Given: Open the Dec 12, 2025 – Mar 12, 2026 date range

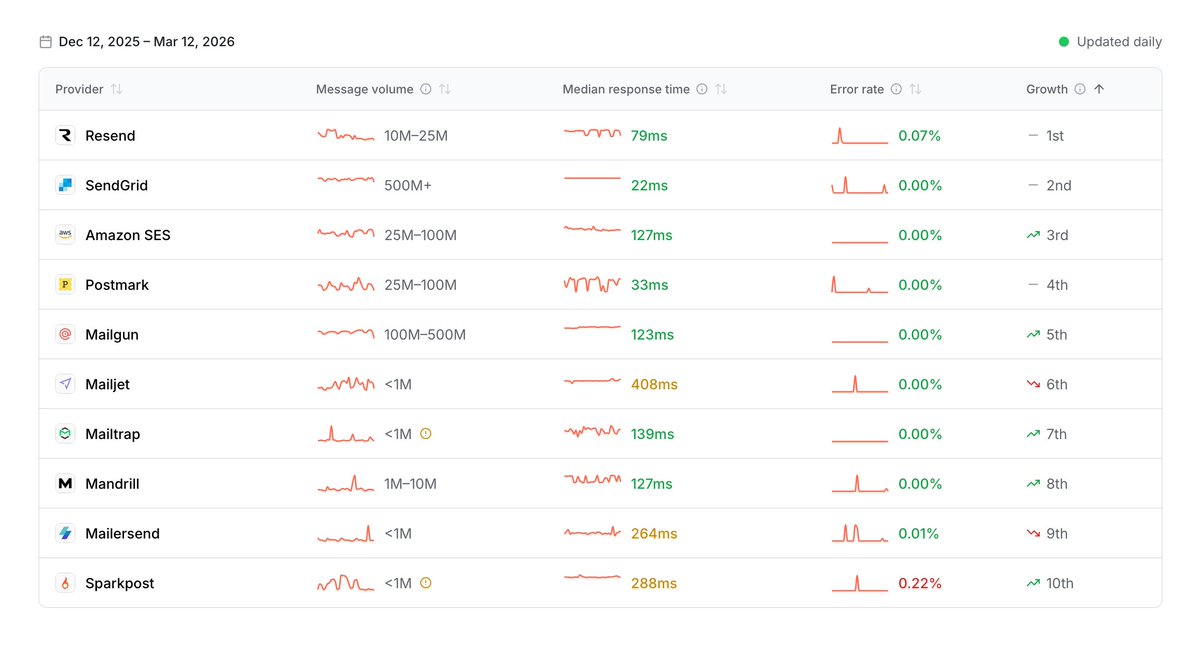Looking at the screenshot, I should [x=147, y=42].
